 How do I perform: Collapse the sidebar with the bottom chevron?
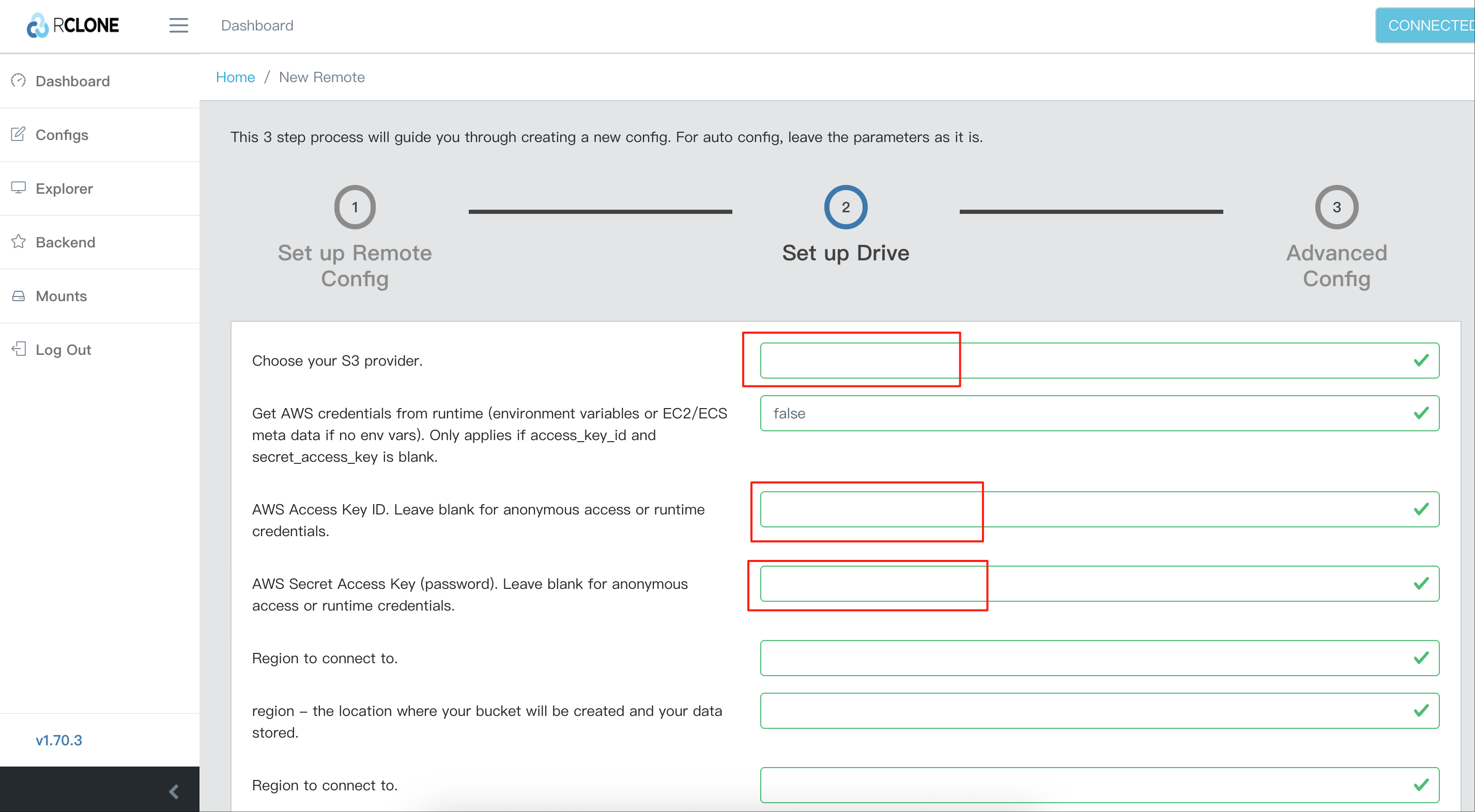point(174,791)
